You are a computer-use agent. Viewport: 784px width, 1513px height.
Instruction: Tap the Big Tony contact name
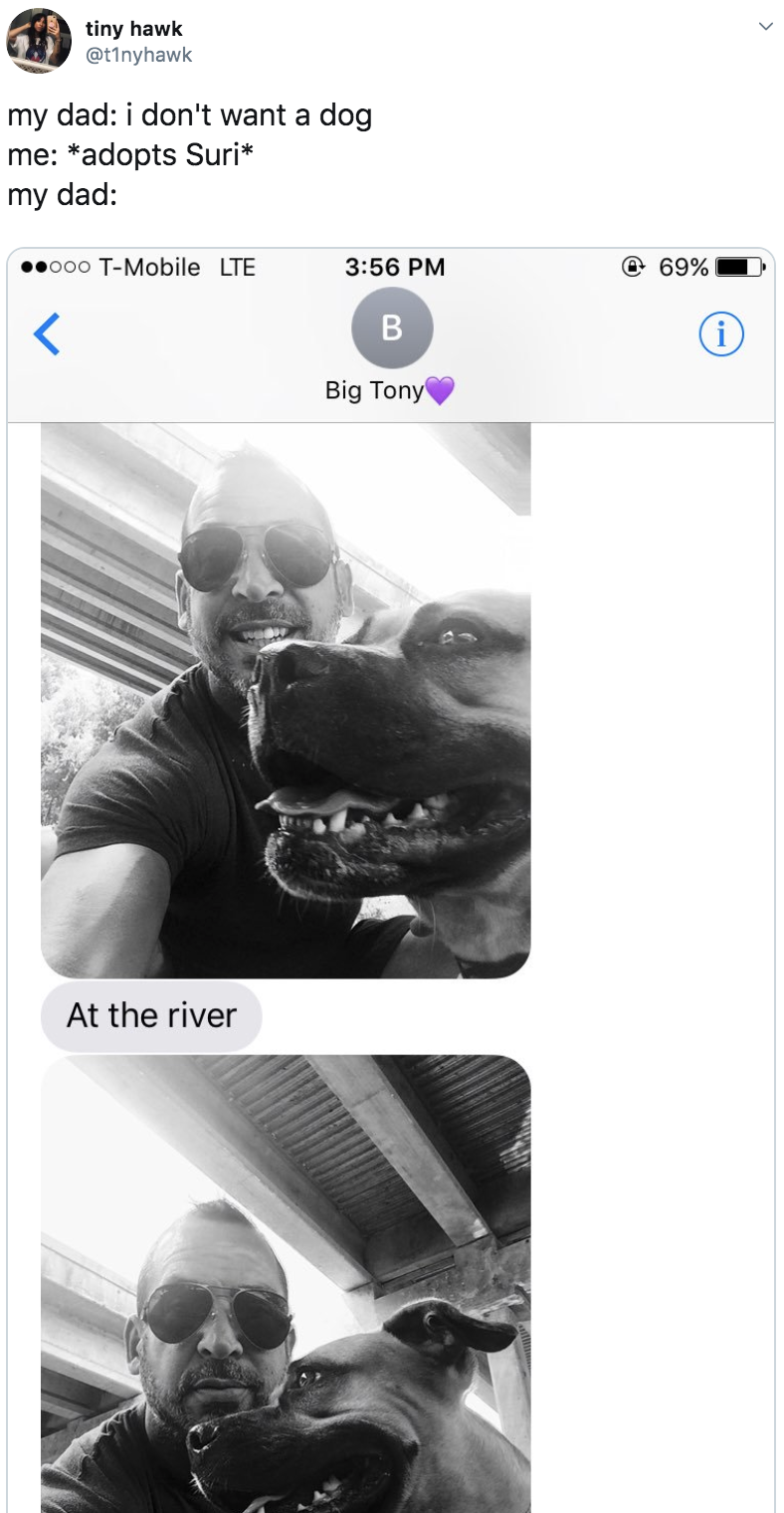[x=374, y=390]
